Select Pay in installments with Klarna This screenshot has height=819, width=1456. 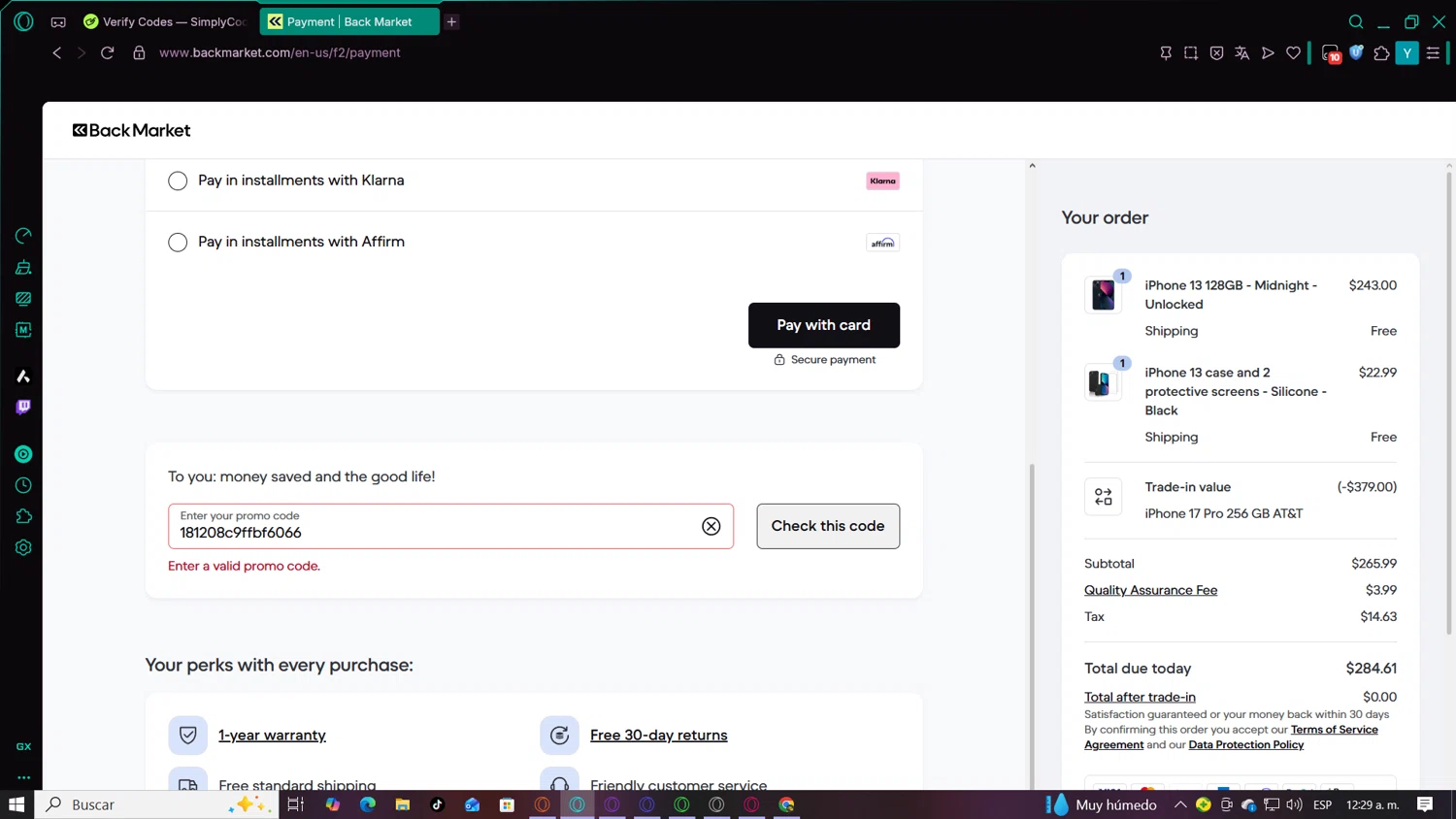pos(178,181)
